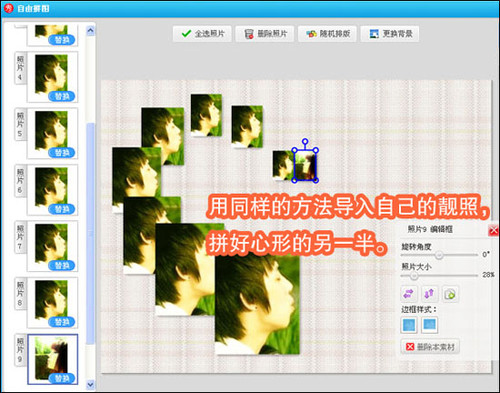Click 替换 on the 照片7 thumbnail
This screenshot has height=393, width=500.
click(x=62, y=265)
